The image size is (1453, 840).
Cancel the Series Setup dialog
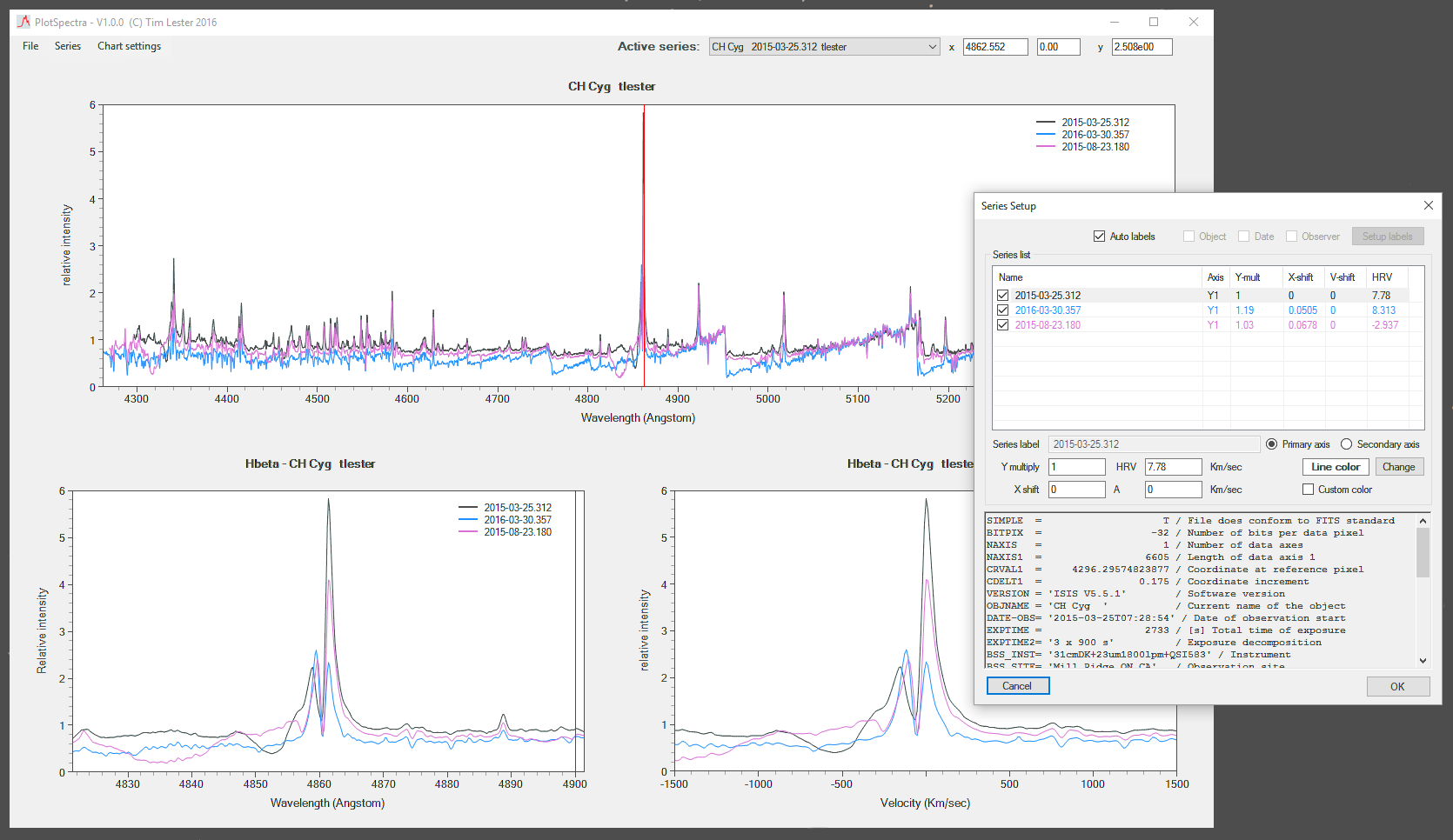[x=1017, y=686]
